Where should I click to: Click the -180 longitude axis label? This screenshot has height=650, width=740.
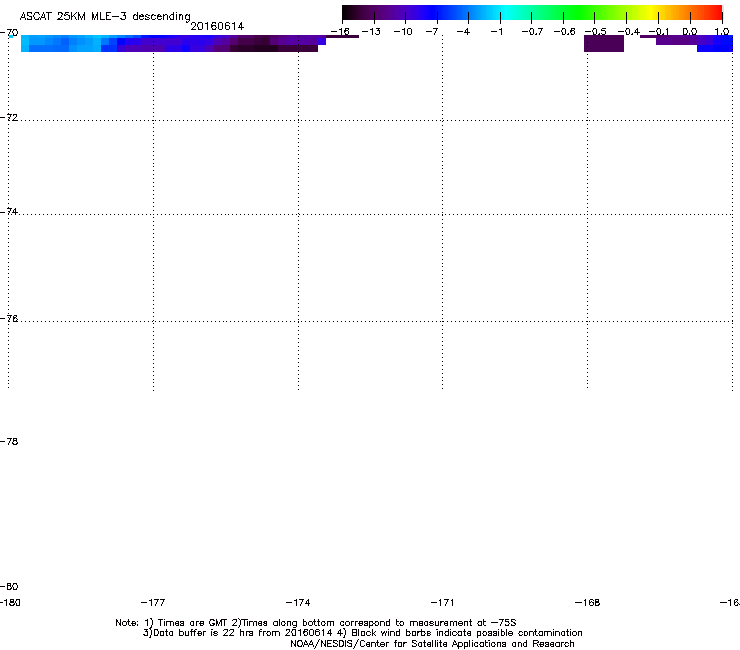10,602
